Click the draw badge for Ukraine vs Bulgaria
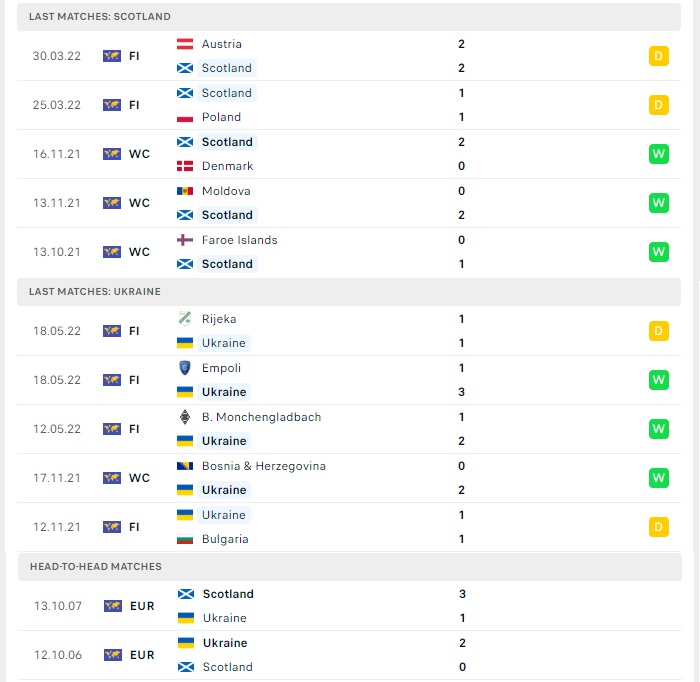The image size is (700, 682). [x=658, y=527]
